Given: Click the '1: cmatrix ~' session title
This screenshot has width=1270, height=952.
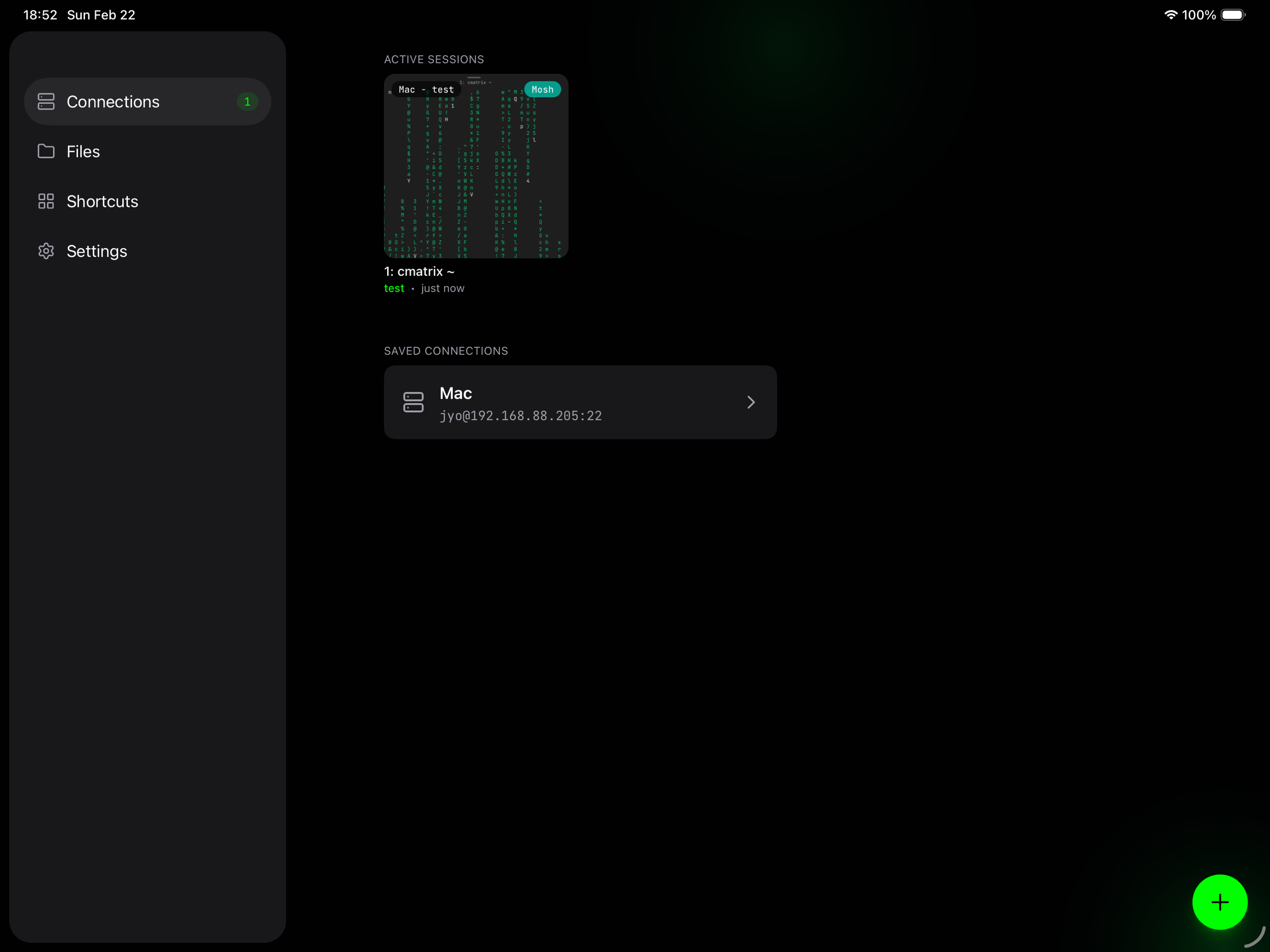Looking at the screenshot, I should (419, 271).
